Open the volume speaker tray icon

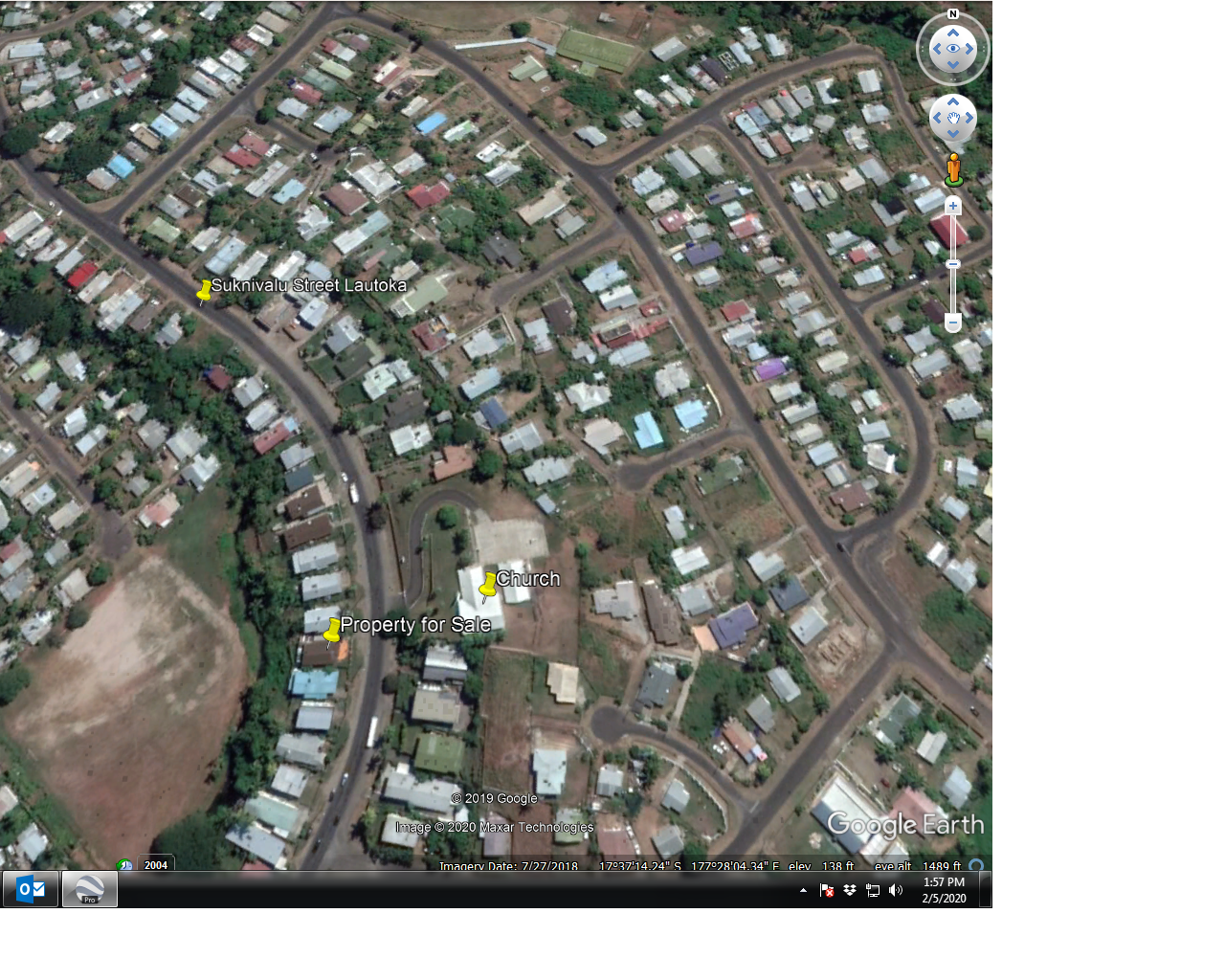tap(895, 890)
